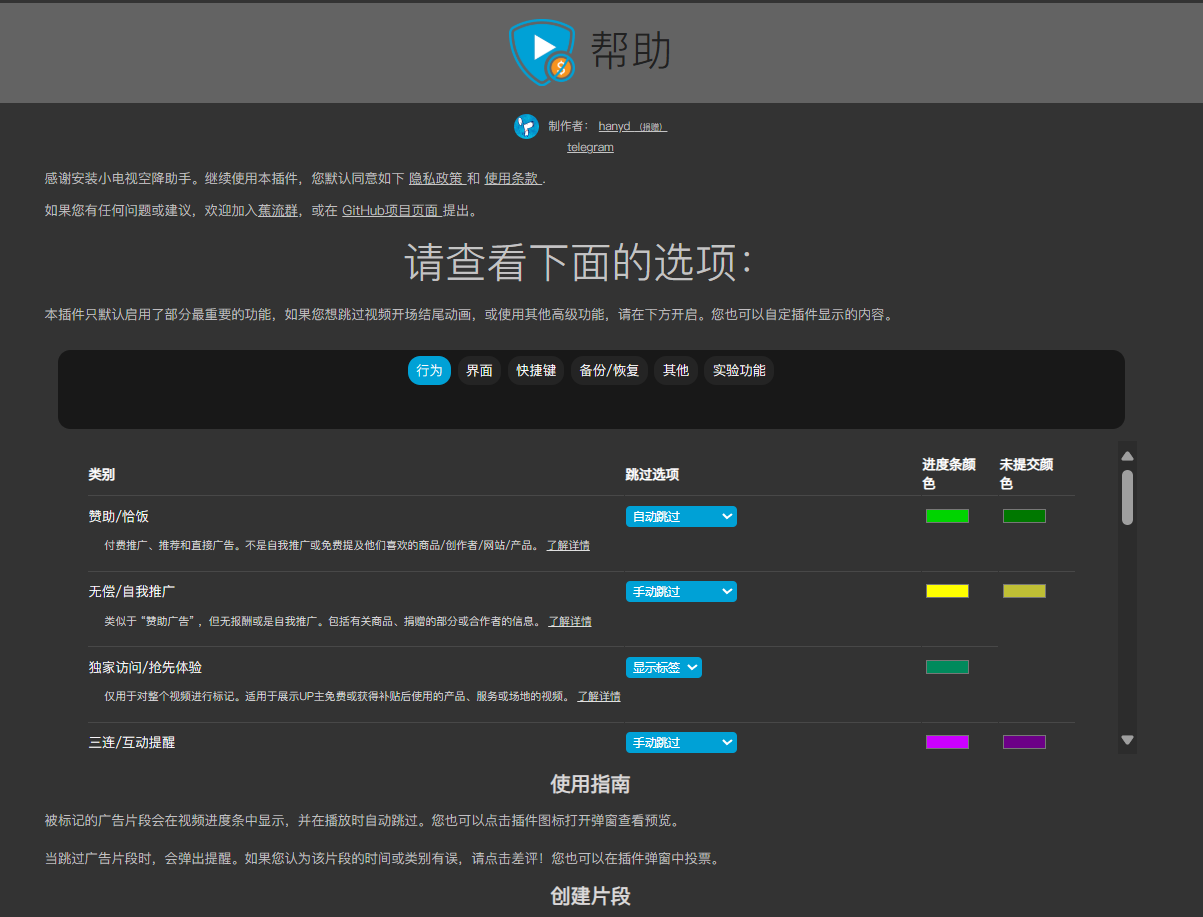The width and height of the screenshot is (1203, 917).
Task: Open the 隐私政策 link
Action: (436, 178)
